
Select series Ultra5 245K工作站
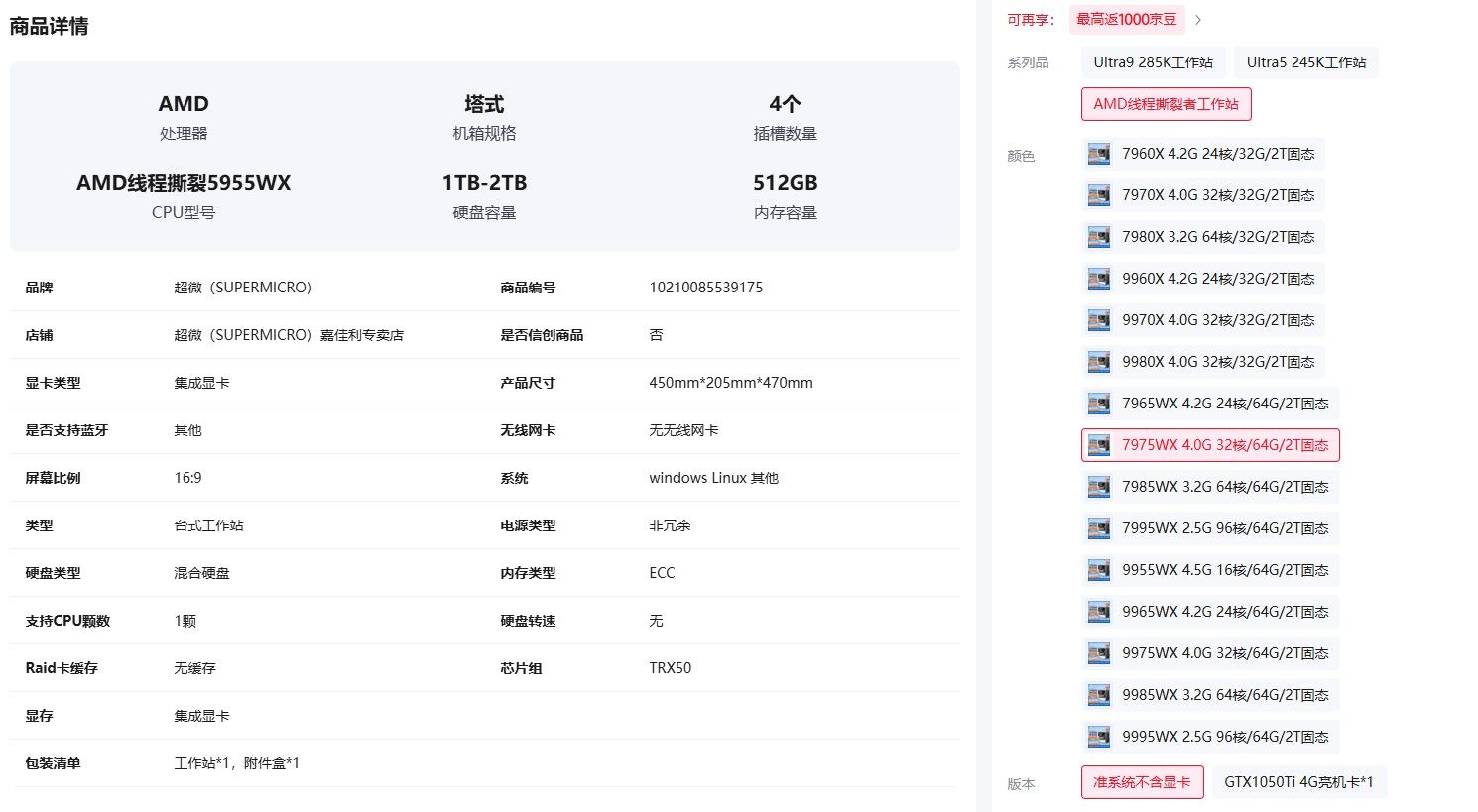1306,62
